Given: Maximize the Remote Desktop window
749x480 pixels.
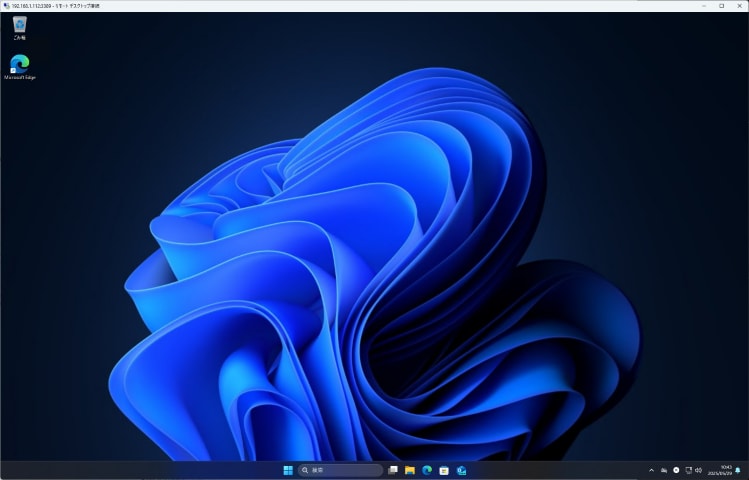Looking at the screenshot, I should click(721, 6).
